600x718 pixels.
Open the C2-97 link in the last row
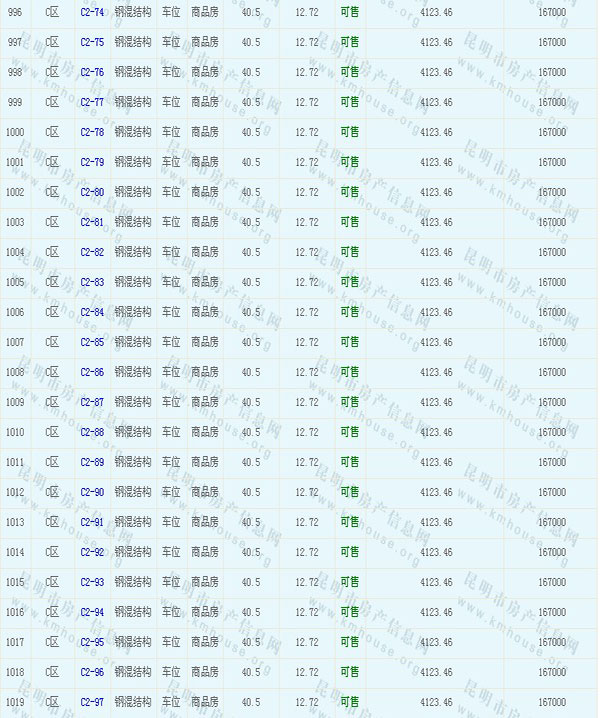[x=92, y=703]
